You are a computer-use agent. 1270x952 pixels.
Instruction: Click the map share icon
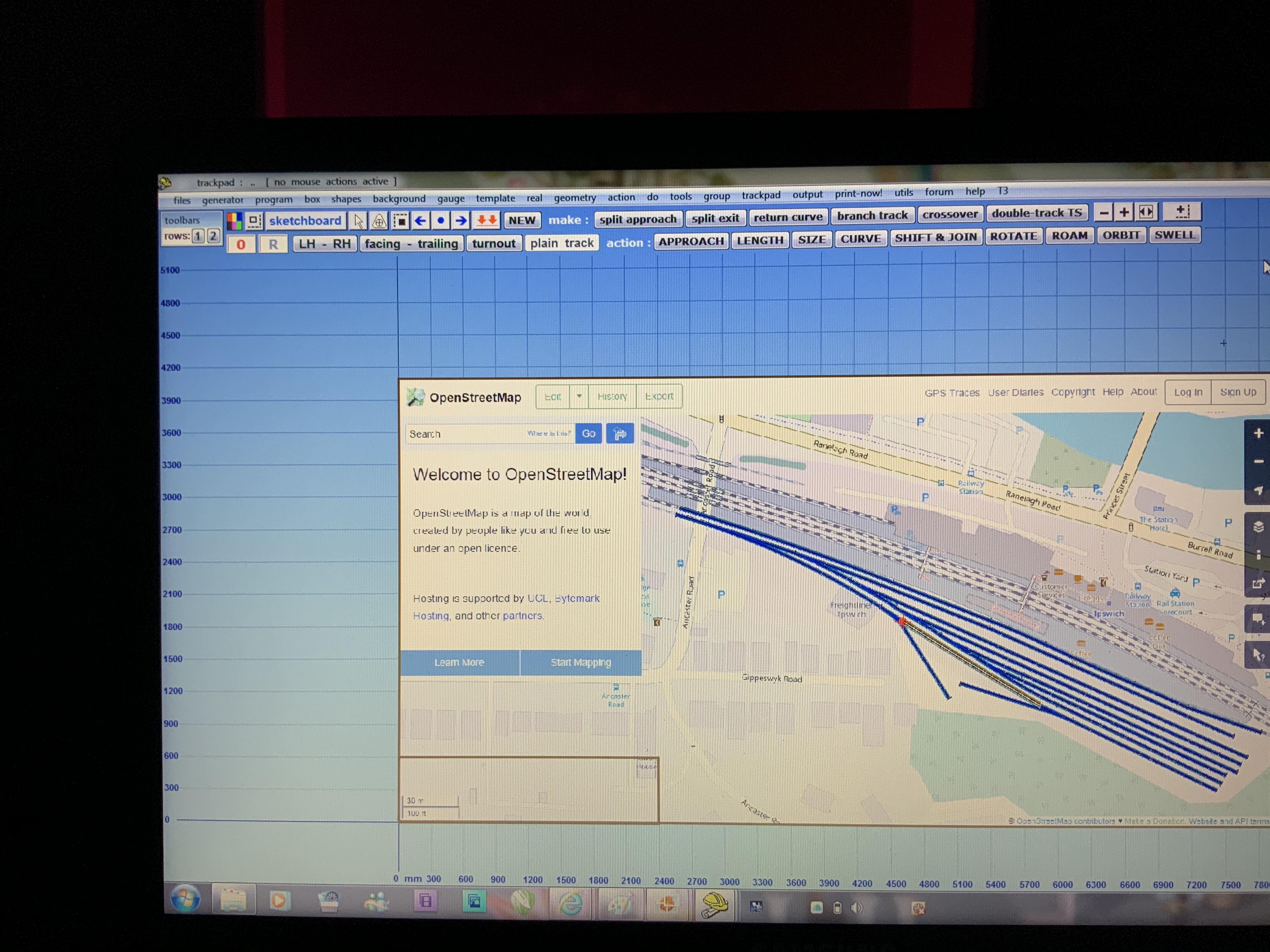1258,584
